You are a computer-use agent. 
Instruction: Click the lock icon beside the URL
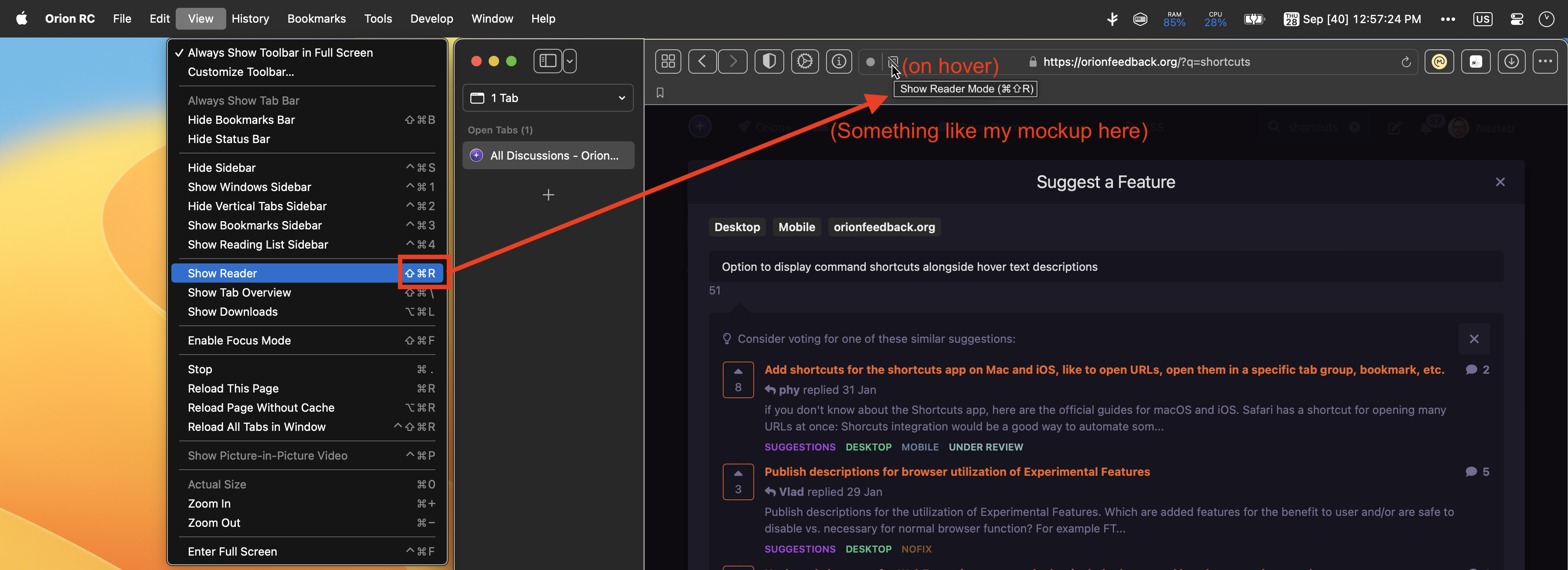[1032, 62]
